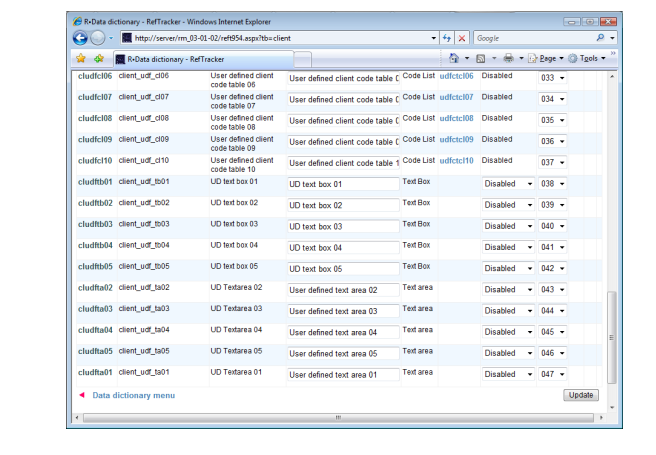Edit label field in cludfcl06 row
Screen dimensions: 656x455
tap(343, 78)
